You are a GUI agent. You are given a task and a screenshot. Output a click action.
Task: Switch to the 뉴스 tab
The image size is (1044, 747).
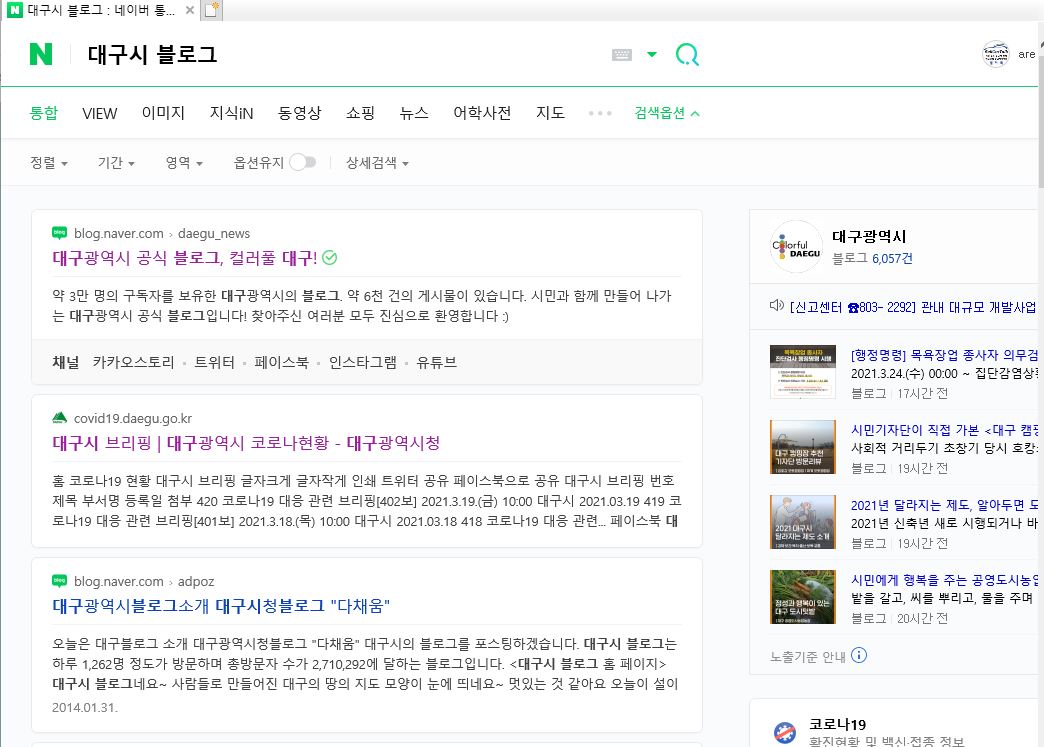click(414, 113)
